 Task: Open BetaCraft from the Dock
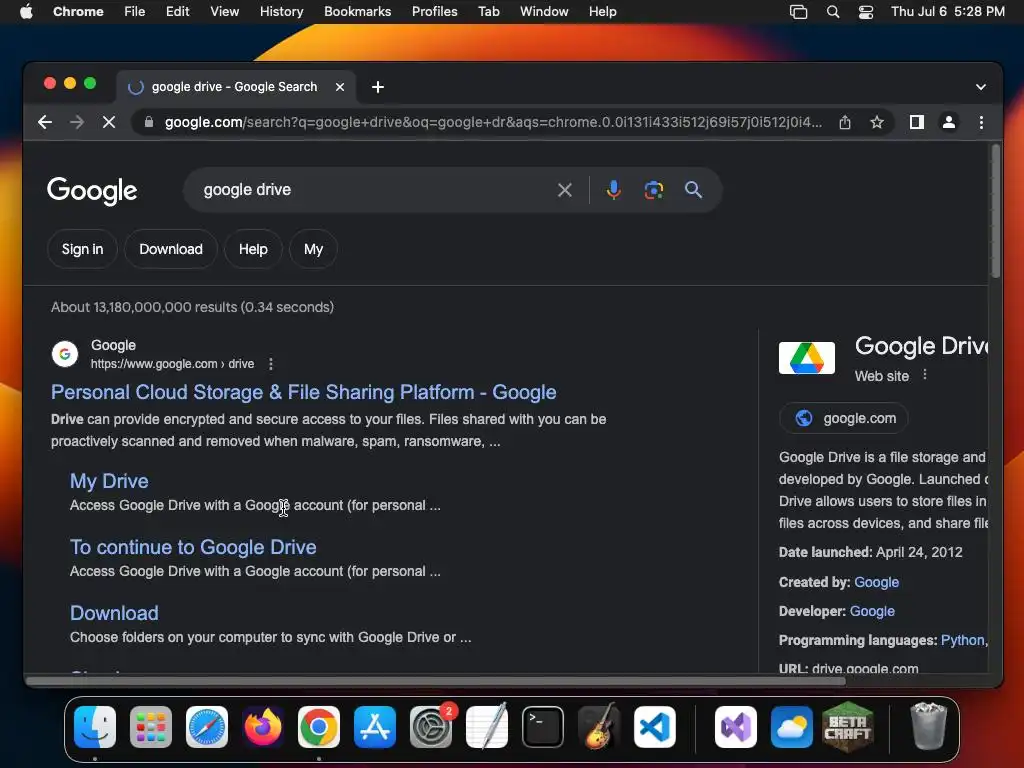(x=848, y=727)
